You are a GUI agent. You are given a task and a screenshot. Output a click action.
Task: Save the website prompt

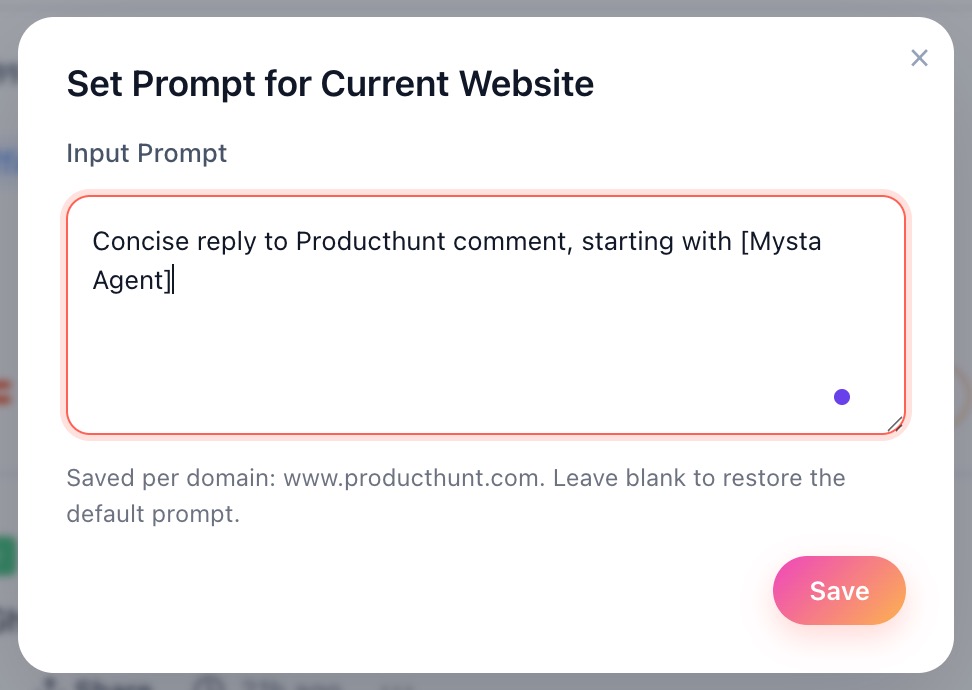click(x=838, y=590)
